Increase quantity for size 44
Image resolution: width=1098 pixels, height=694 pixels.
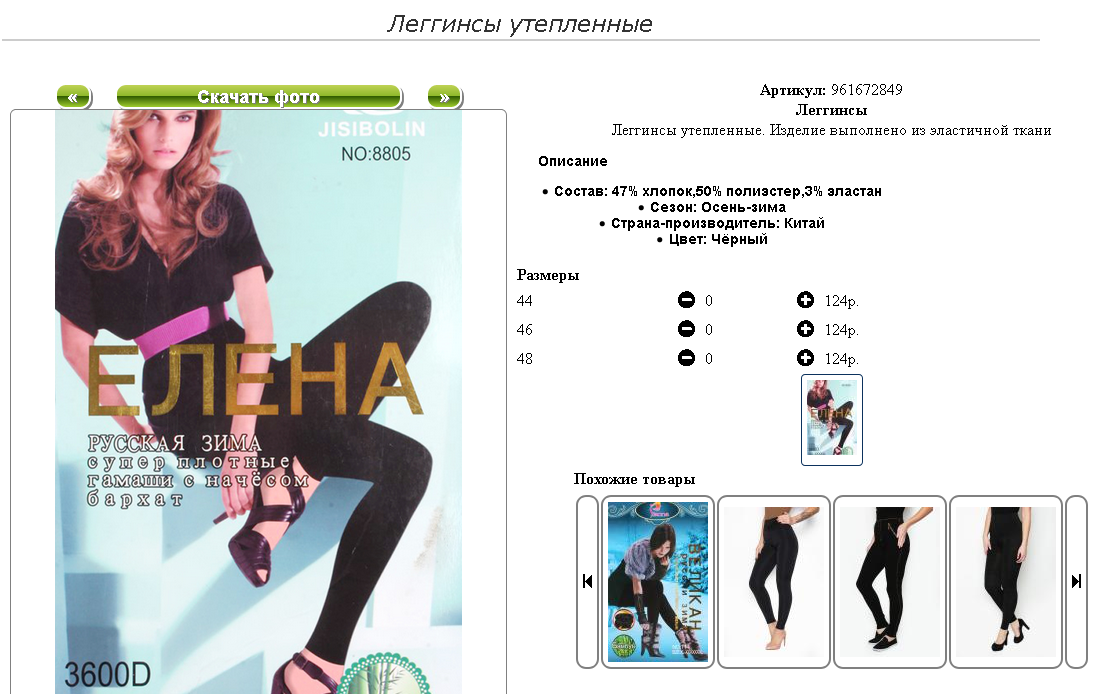click(x=805, y=300)
